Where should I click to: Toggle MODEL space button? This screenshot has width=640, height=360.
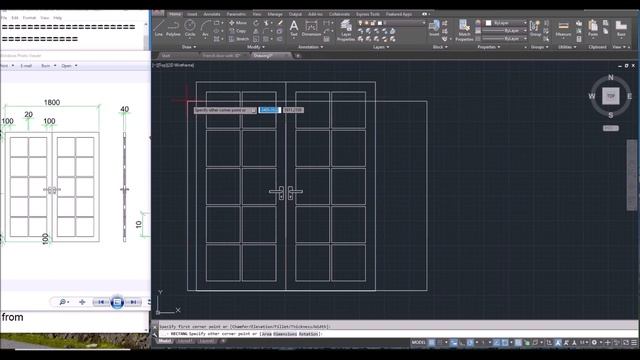(x=418, y=343)
